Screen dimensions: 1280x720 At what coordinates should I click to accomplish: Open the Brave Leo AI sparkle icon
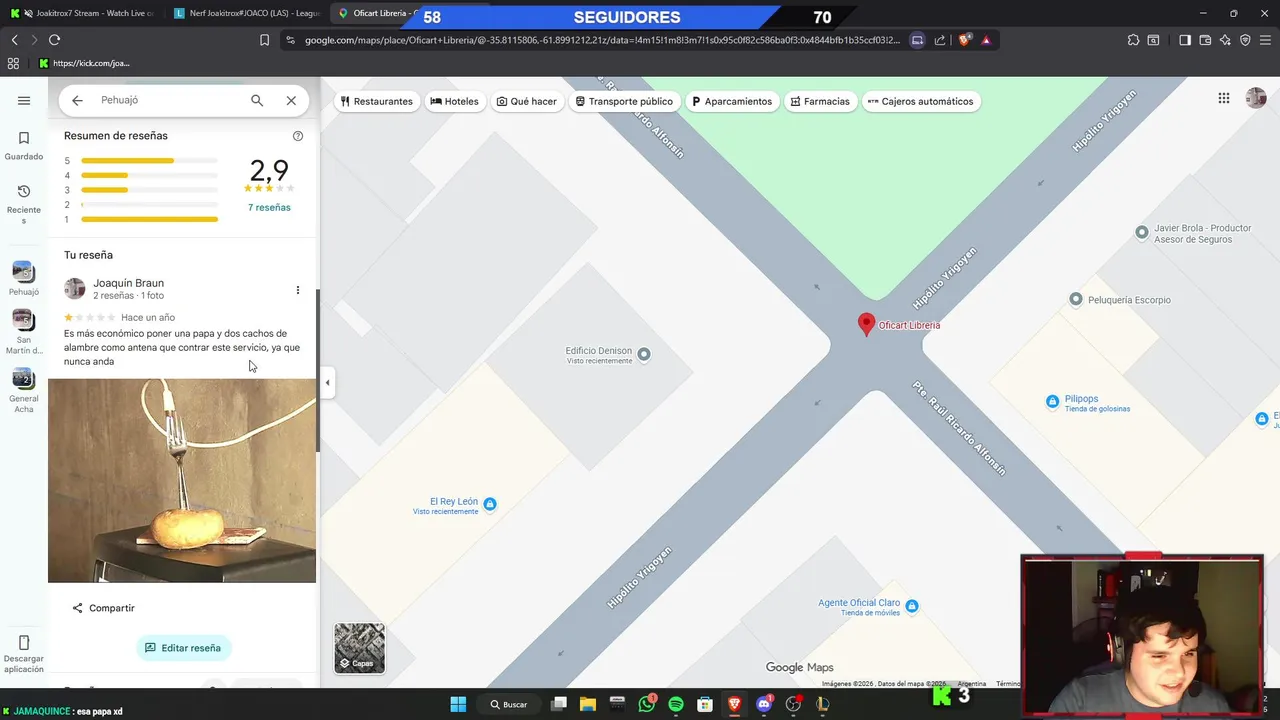click(x=1225, y=40)
